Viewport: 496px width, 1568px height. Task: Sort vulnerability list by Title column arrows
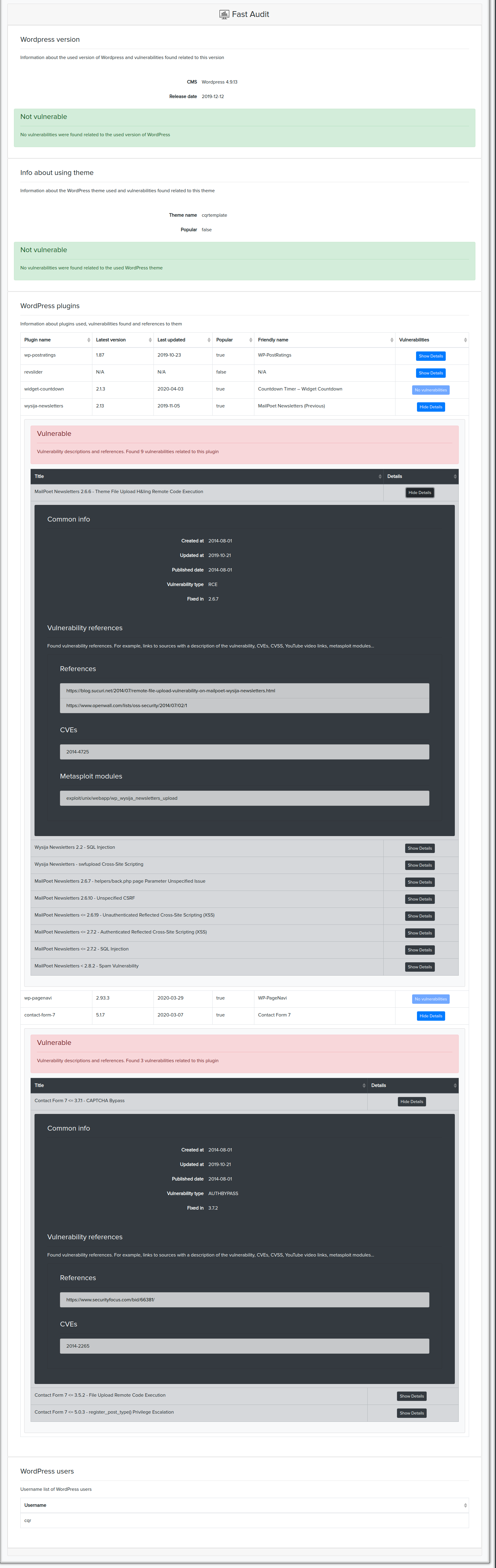[x=379, y=476]
